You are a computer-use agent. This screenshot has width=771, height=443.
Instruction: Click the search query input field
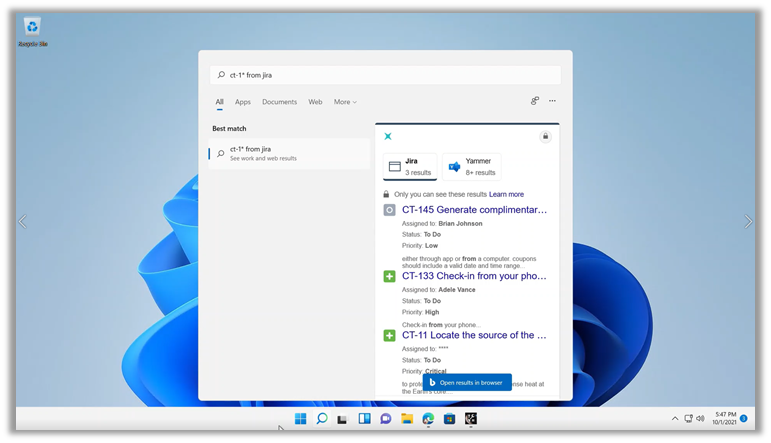pyautogui.click(x=386, y=75)
